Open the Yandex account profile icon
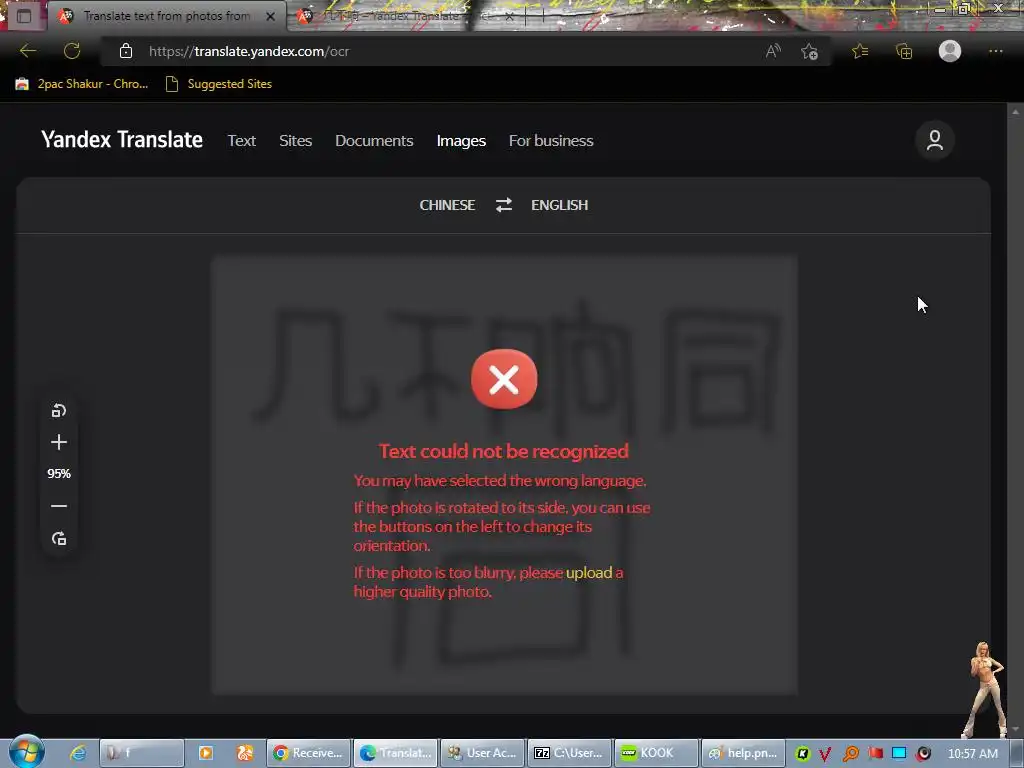 click(935, 140)
